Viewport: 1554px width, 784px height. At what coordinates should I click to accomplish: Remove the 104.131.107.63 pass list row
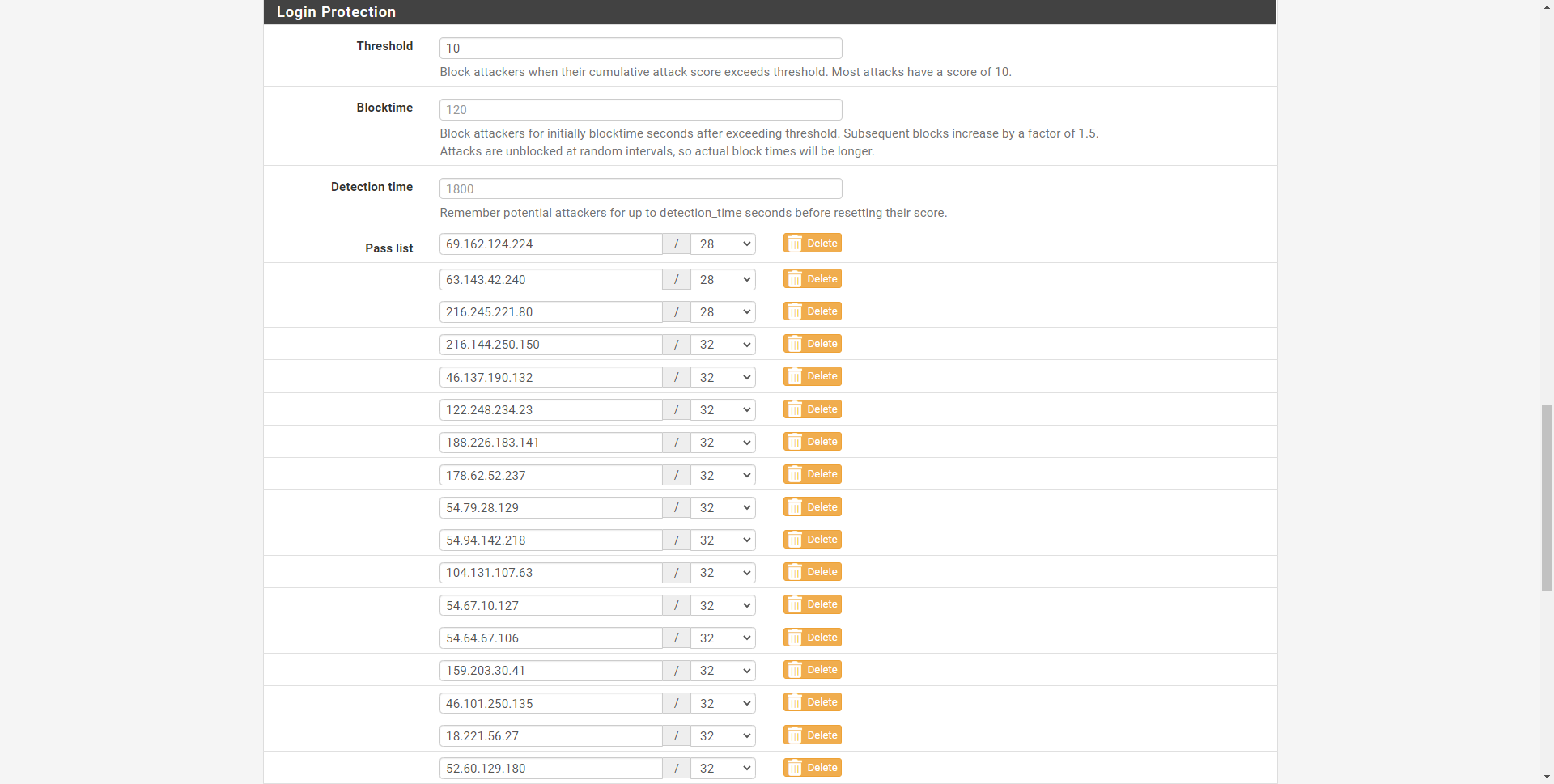(812, 572)
